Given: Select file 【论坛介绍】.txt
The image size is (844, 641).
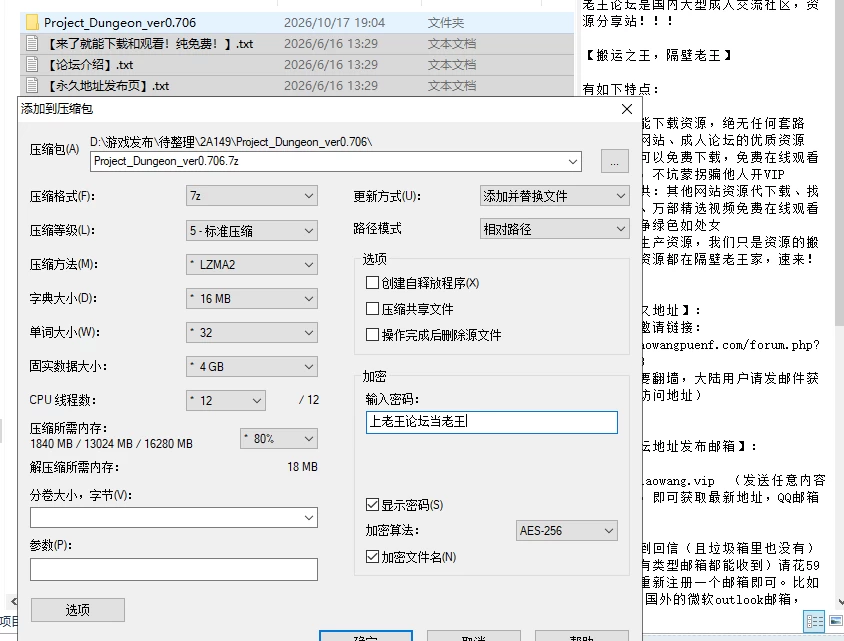Looking at the screenshot, I should click(x=297, y=65).
